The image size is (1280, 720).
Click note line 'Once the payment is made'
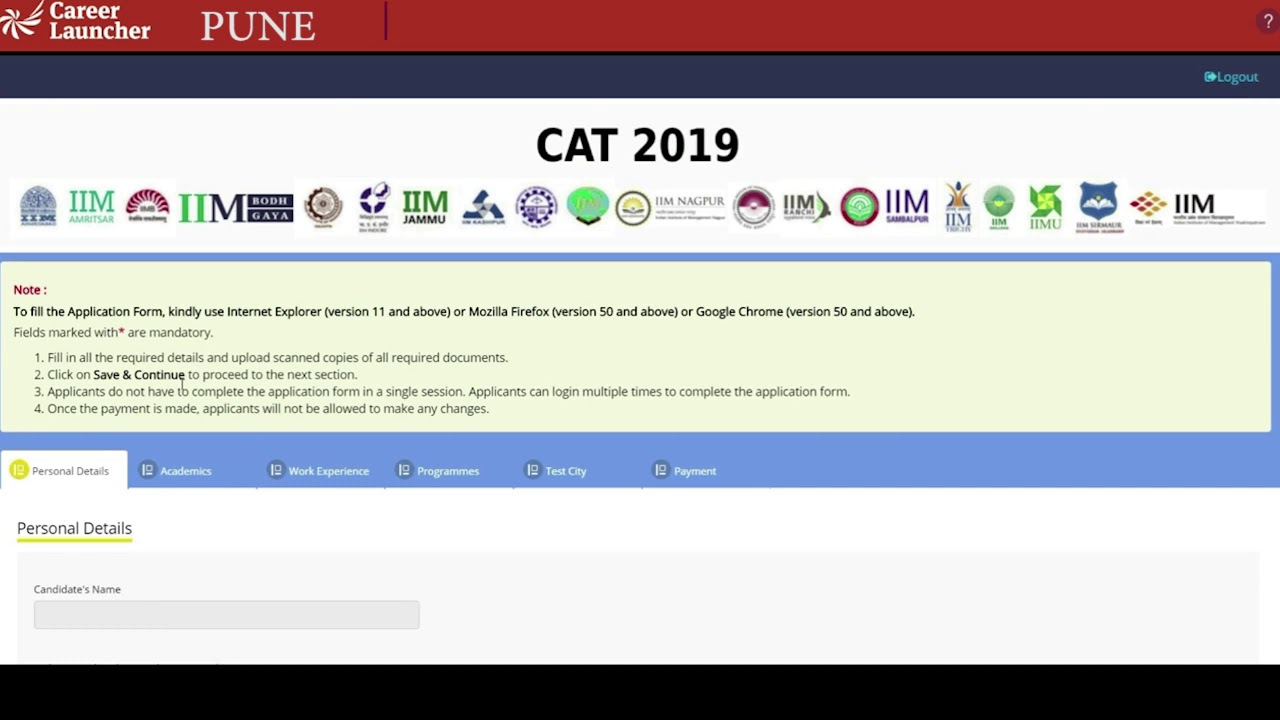pos(268,409)
